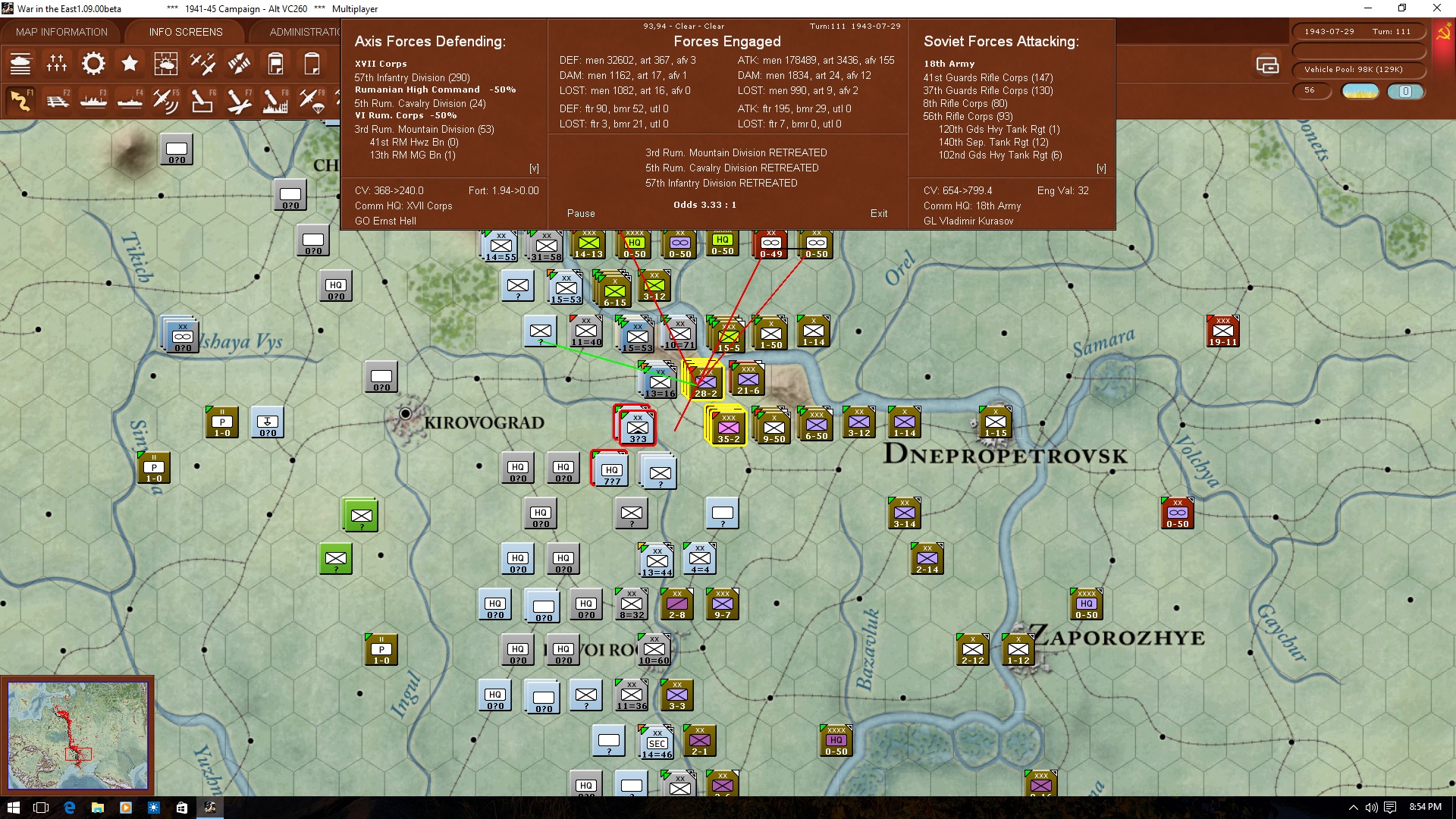Screen dimensions: 1456x819
Task: Click the Kirovograd city marker
Action: click(406, 413)
